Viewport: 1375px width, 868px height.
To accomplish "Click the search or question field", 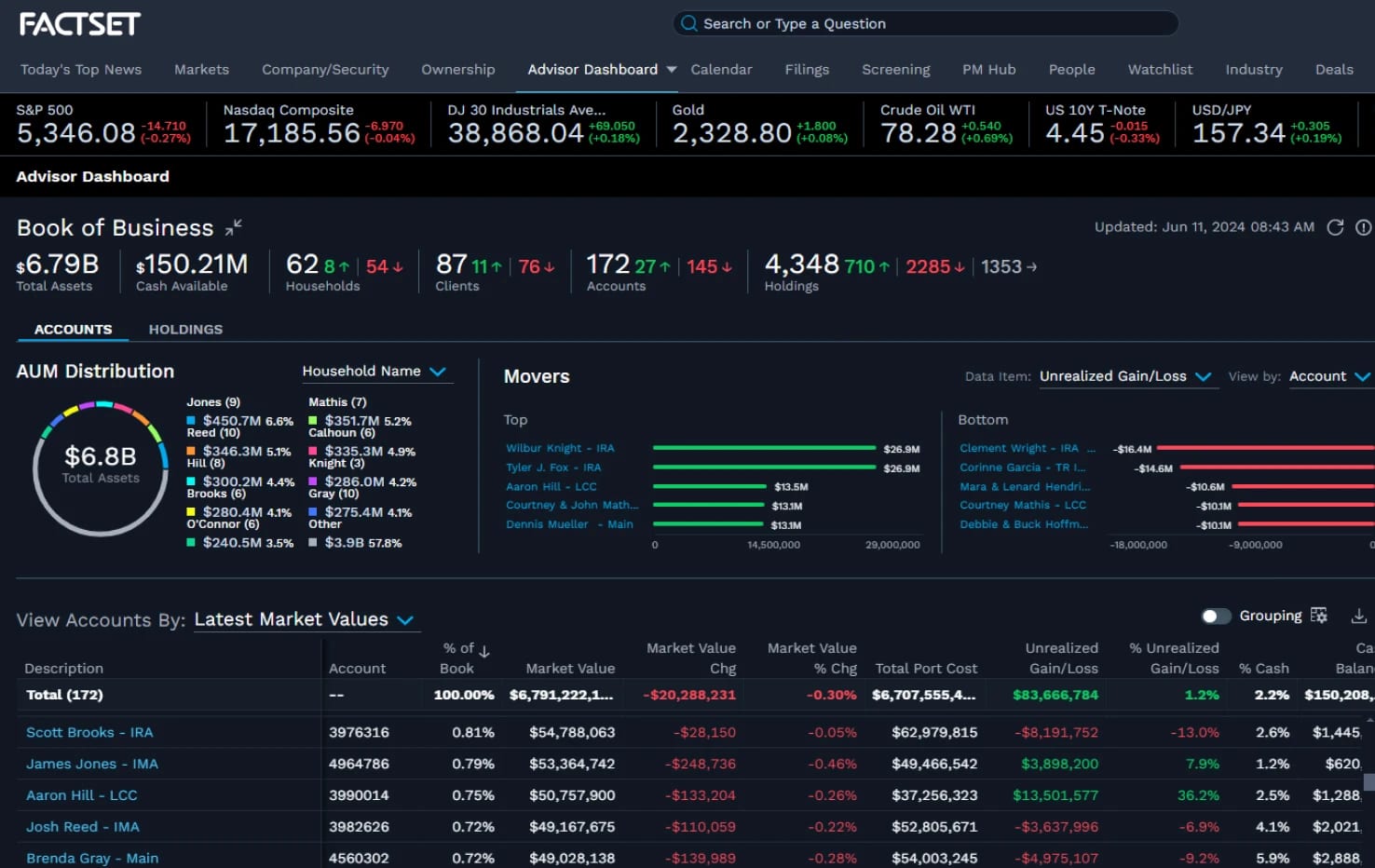I will click(x=925, y=23).
